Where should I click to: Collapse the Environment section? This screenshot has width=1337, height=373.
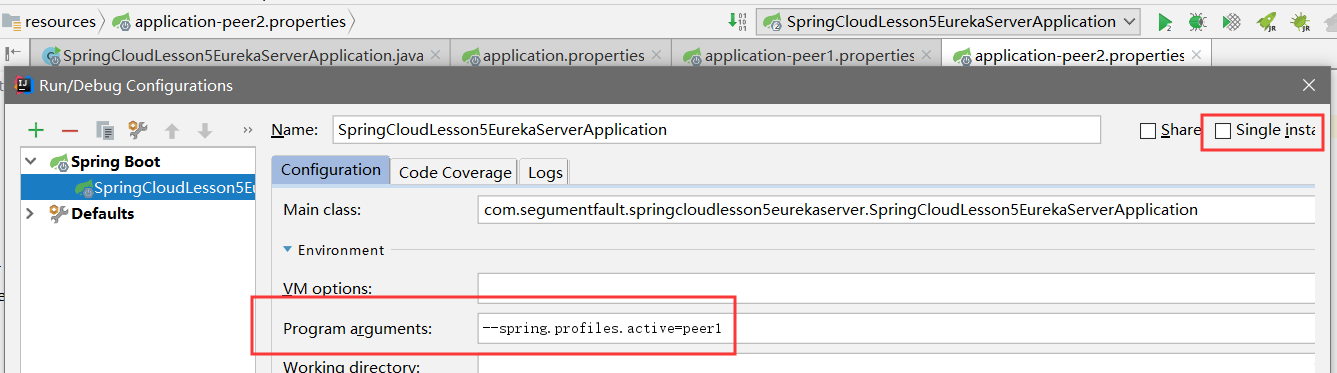click(289, 250)
